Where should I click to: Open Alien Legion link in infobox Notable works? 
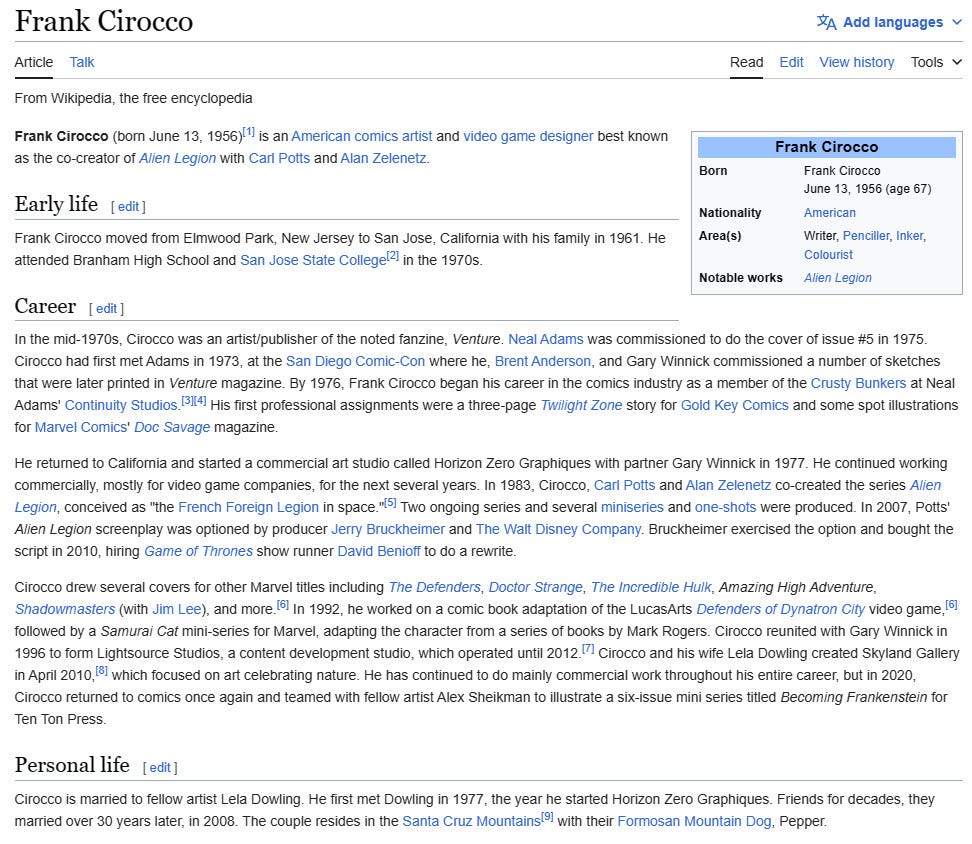(837, 278)
